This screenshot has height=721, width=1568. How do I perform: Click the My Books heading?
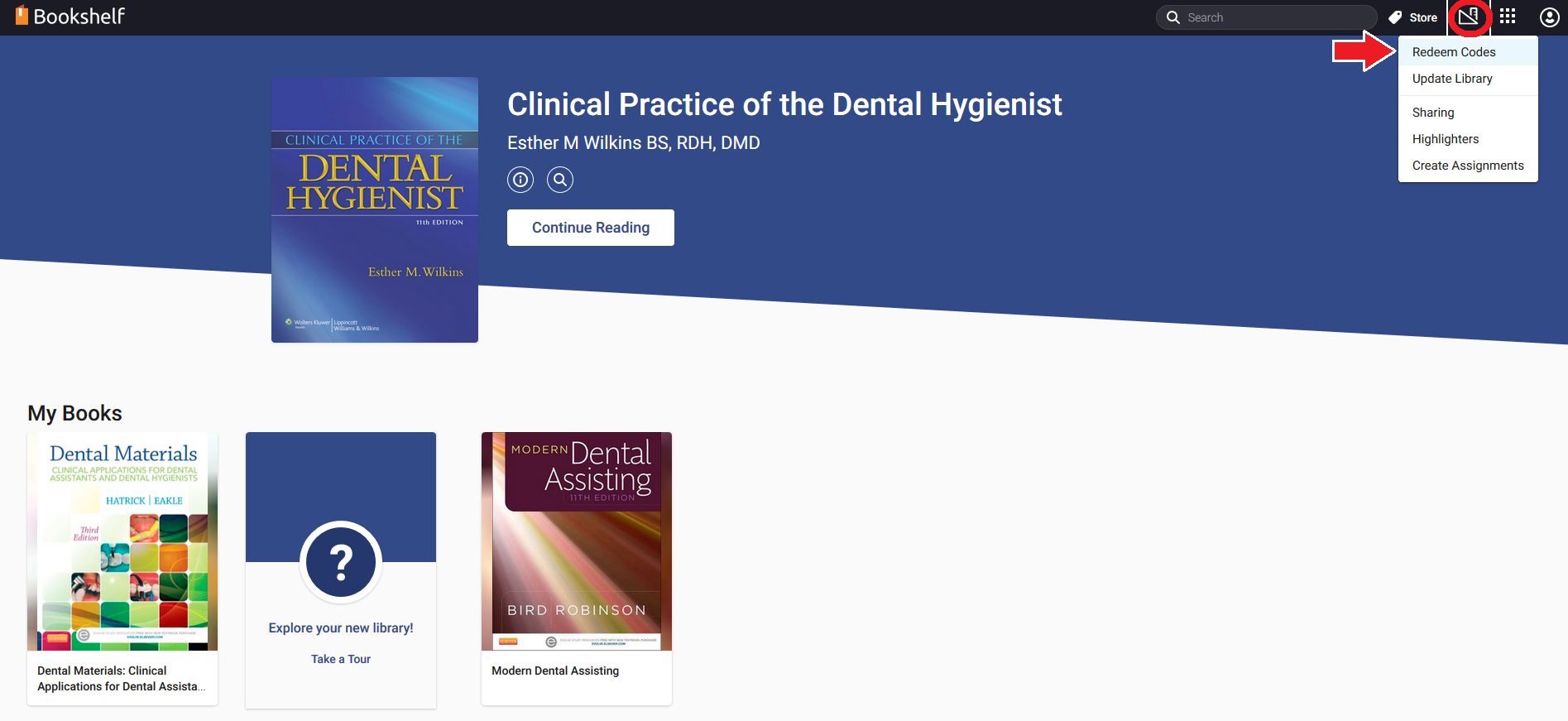pyautogui.click(x=75, y=413)
